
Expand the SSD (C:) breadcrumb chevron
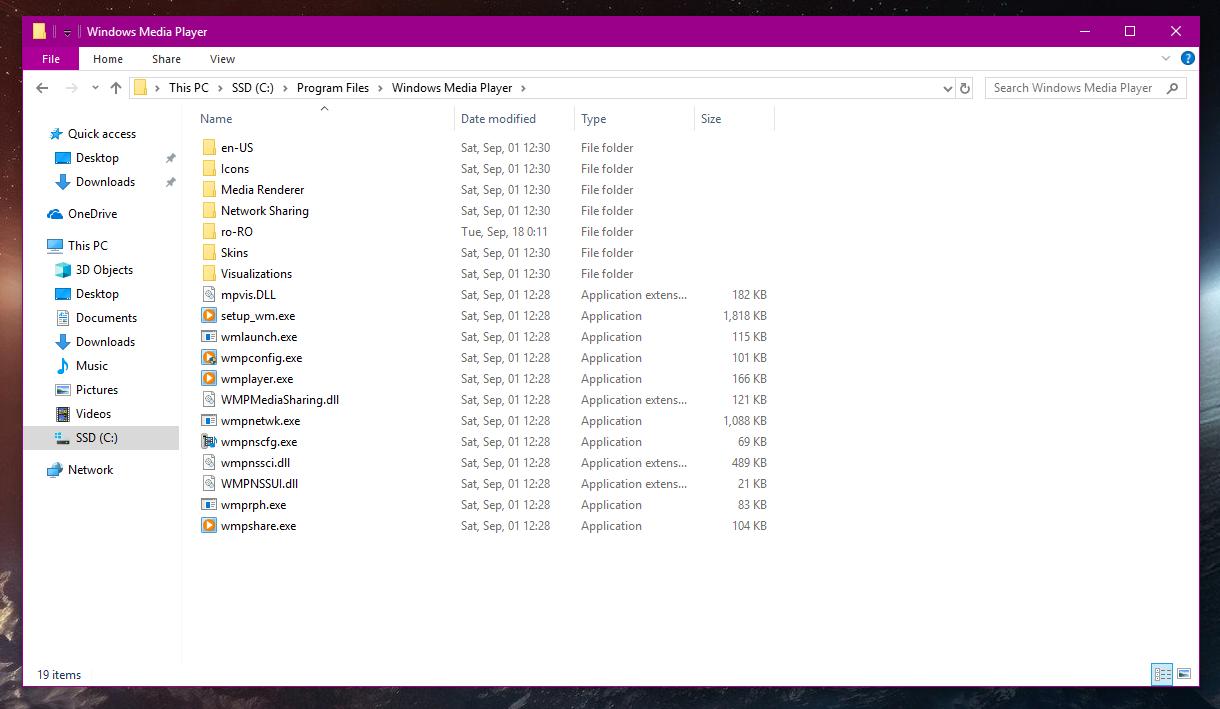[x=286, y=88]
